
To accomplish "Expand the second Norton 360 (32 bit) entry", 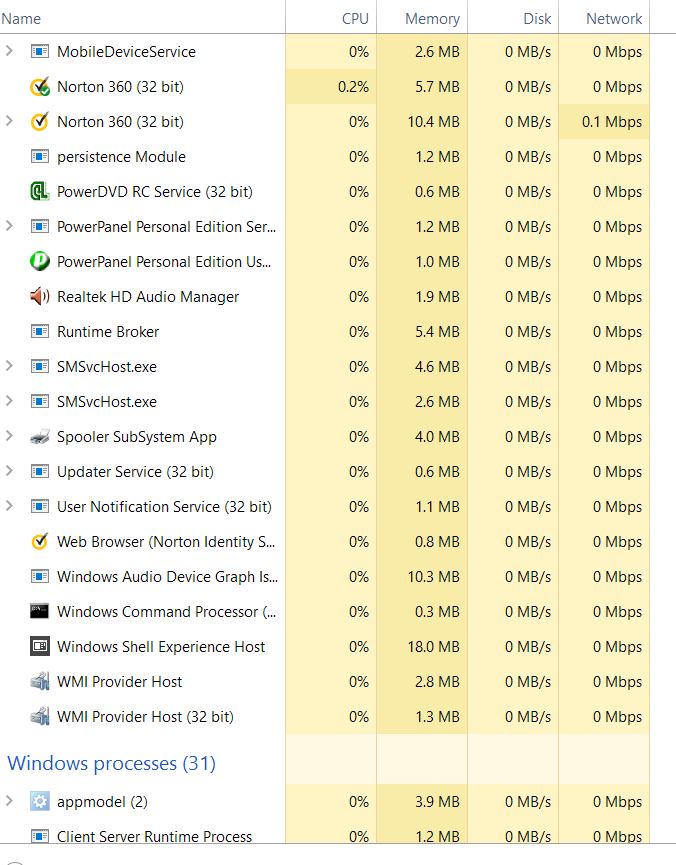I will (x=9, y=121).
